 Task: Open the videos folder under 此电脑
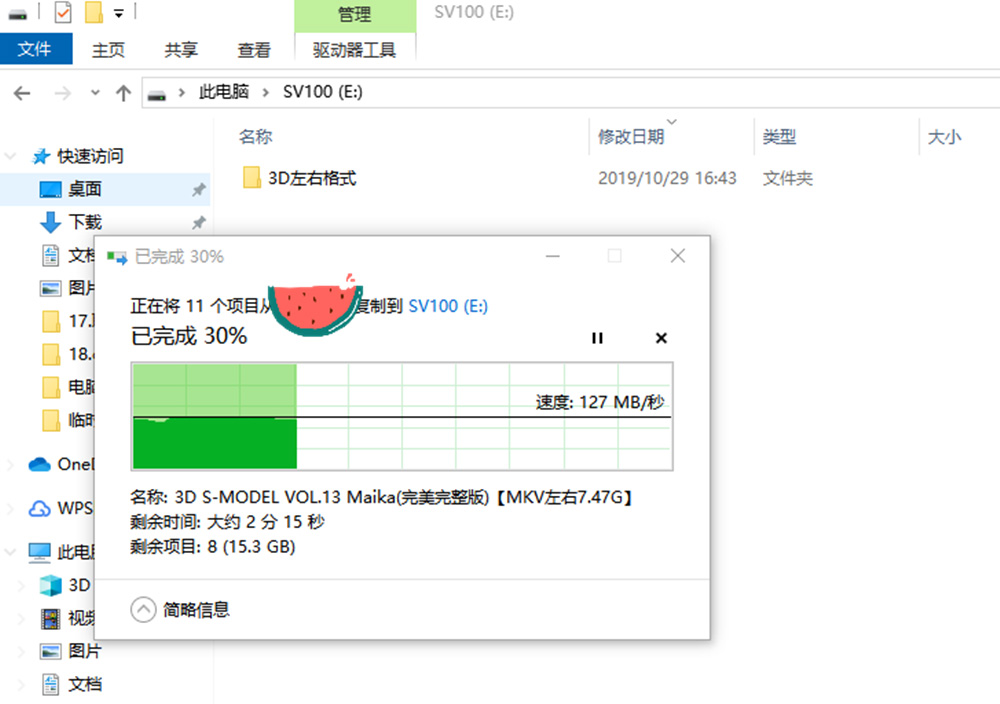point(66,618)
